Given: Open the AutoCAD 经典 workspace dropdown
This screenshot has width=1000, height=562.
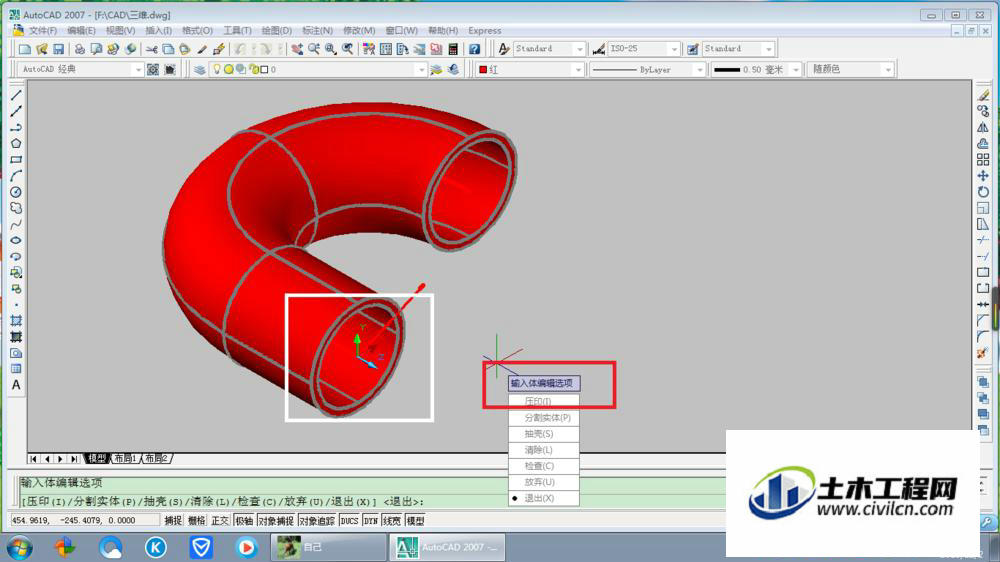Looking at the screenshot, I should click(x=137, y=70).
